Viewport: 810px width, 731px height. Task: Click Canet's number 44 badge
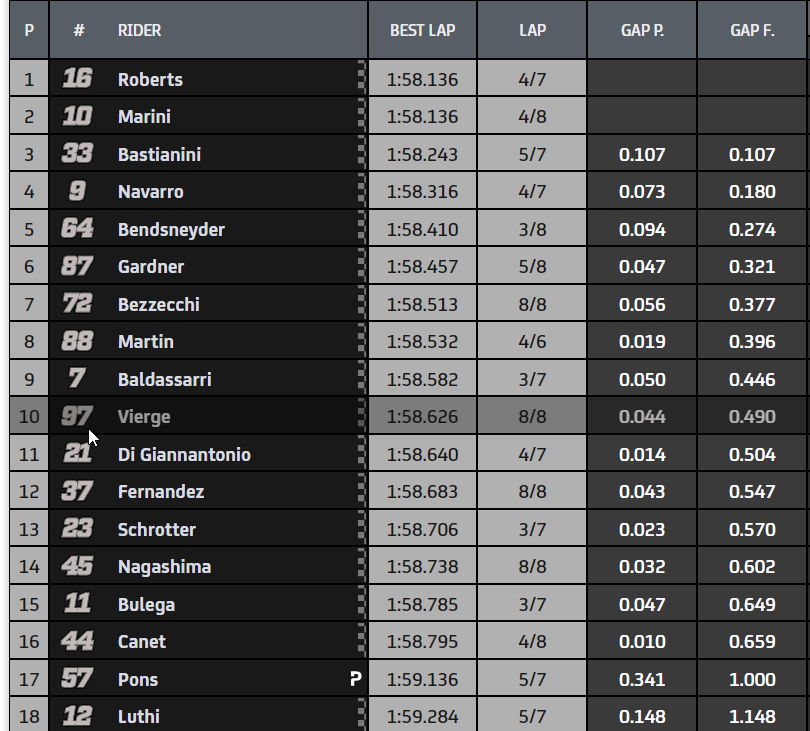pyautogui.click(x=77, y=642)
